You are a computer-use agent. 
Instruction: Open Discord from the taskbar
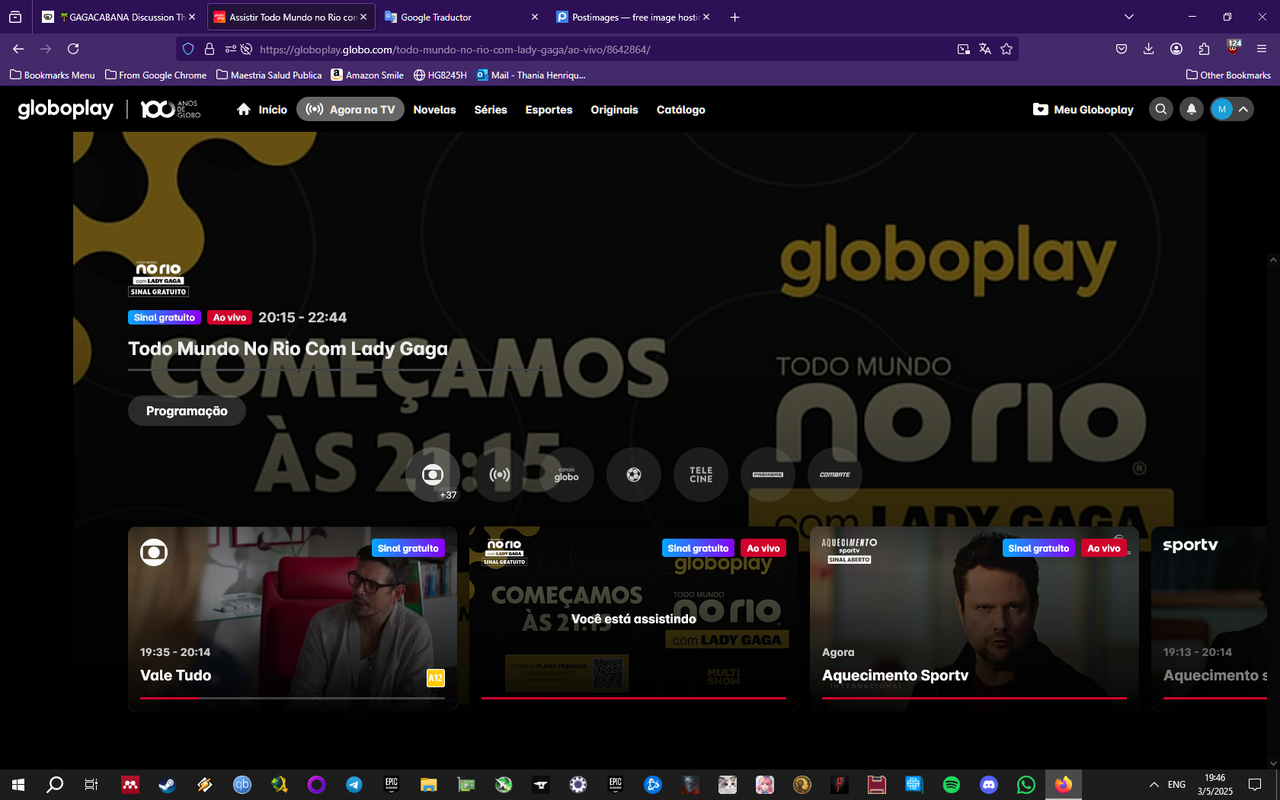point(989,785)
